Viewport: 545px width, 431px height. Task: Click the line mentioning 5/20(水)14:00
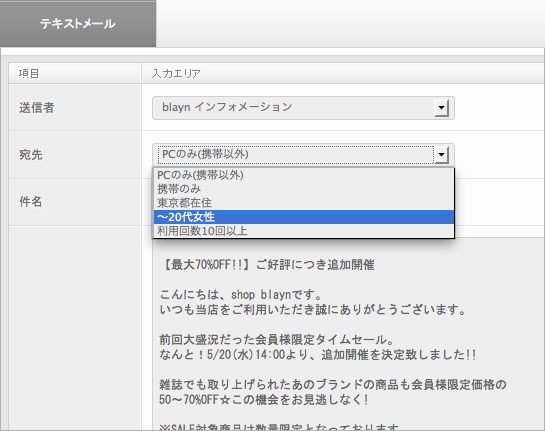(318, 355)
